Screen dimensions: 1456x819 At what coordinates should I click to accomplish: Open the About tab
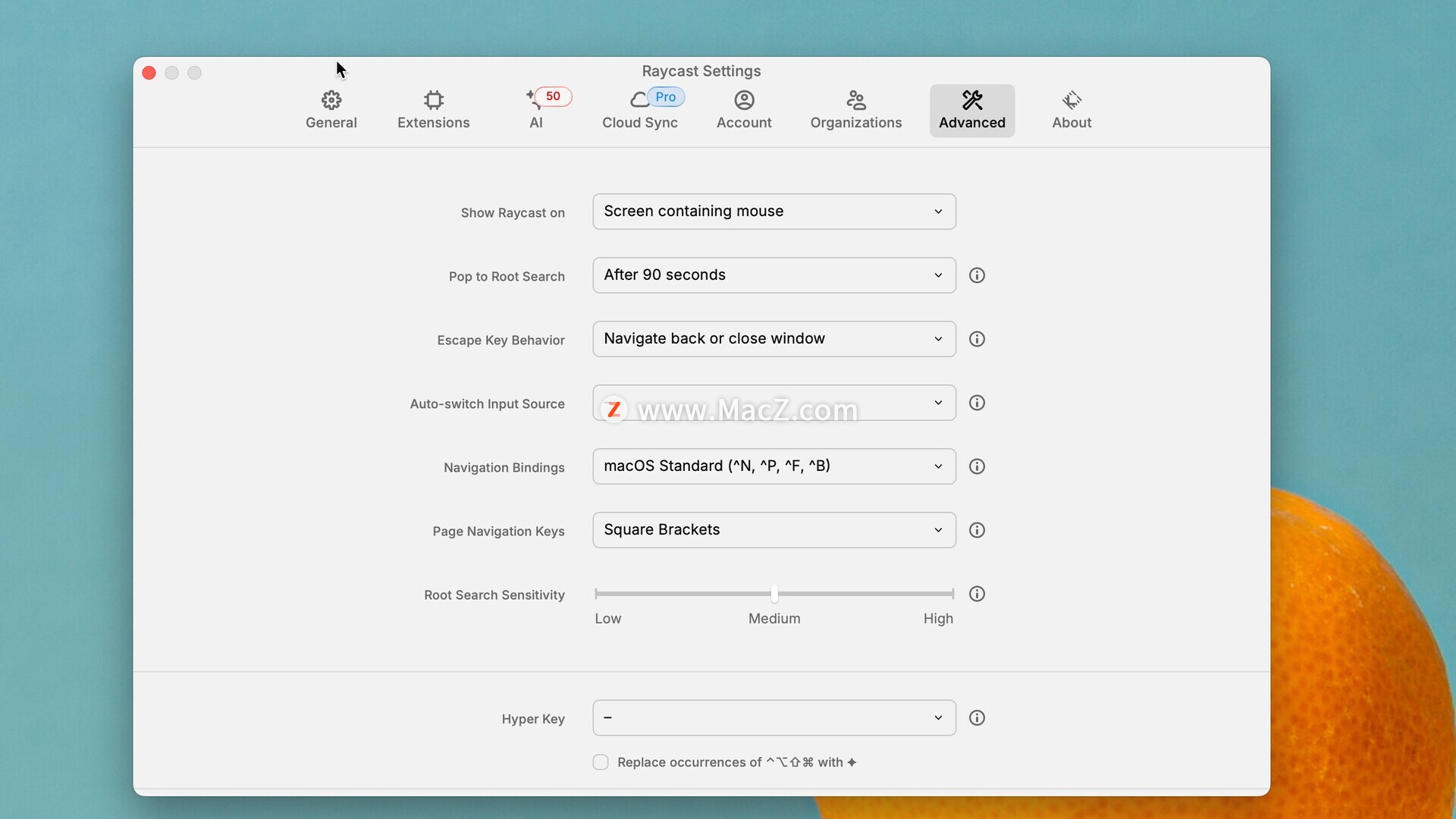[x=1072, y=111]
